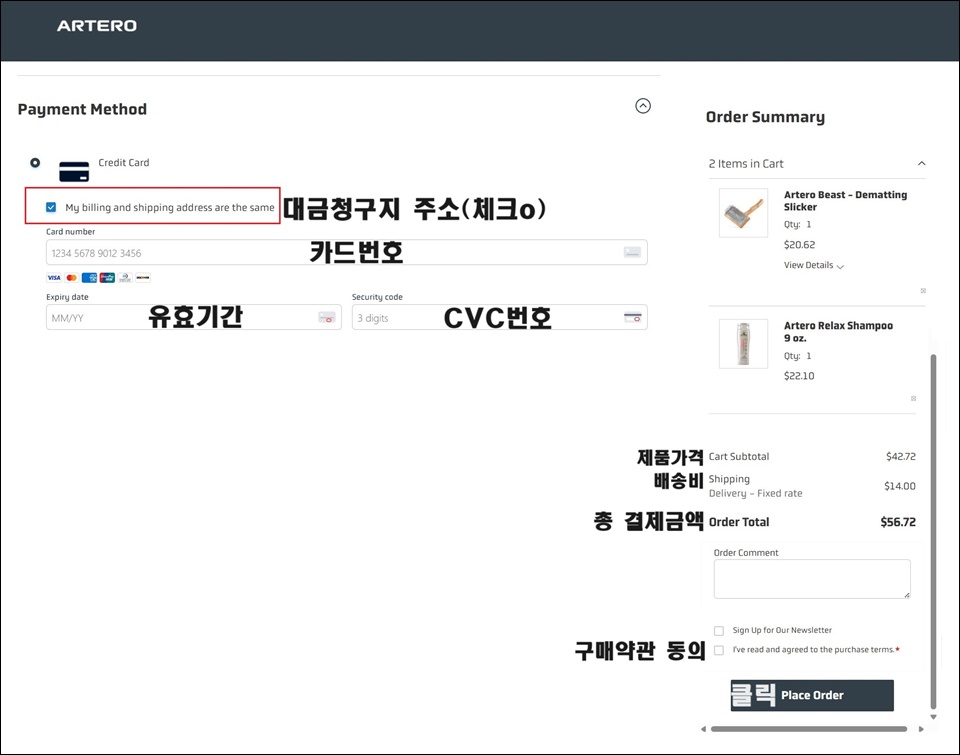Viewport: 960px width, 755px height.
Task: Click the card icon inside Security code field
Action: pyautogui.click(x=632, y=317)
